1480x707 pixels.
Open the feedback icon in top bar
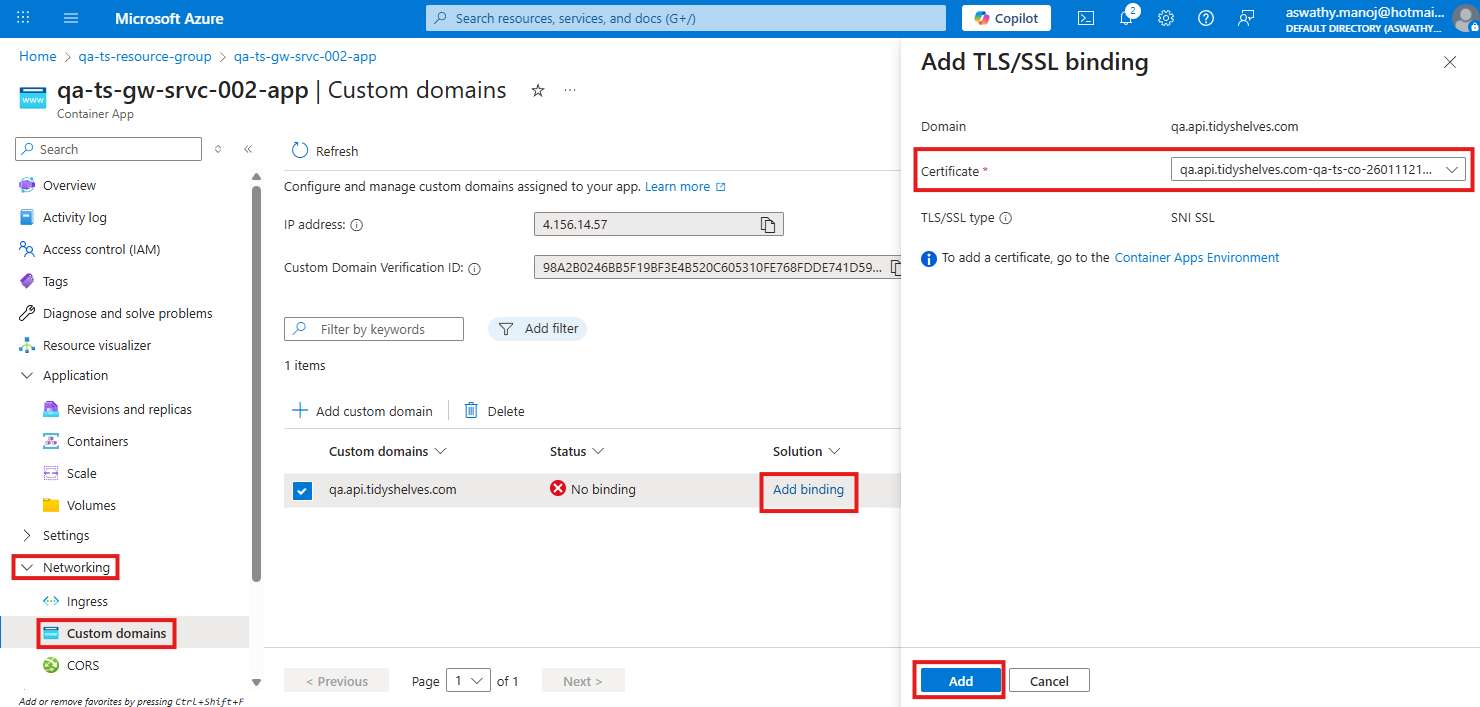click(1246, 18)
